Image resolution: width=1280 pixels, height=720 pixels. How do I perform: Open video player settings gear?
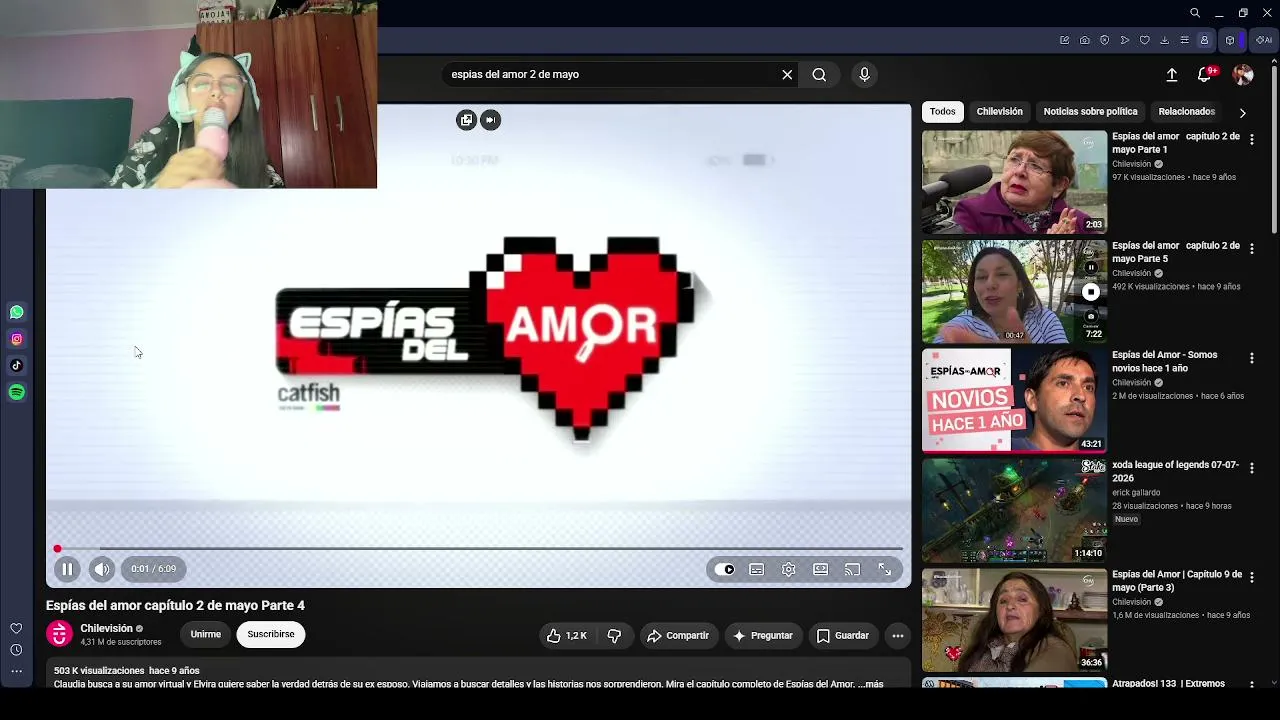(789, 569)
